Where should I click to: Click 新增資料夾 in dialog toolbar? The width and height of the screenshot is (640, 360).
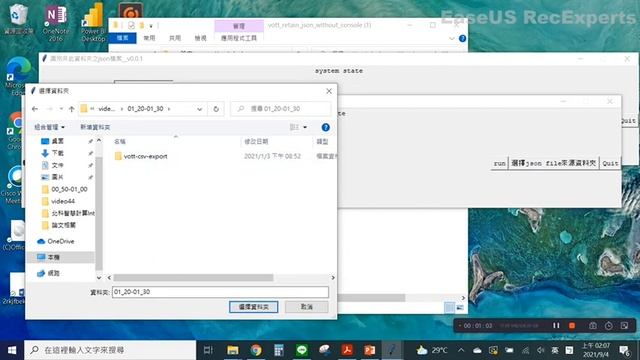[x=95, y=127]
